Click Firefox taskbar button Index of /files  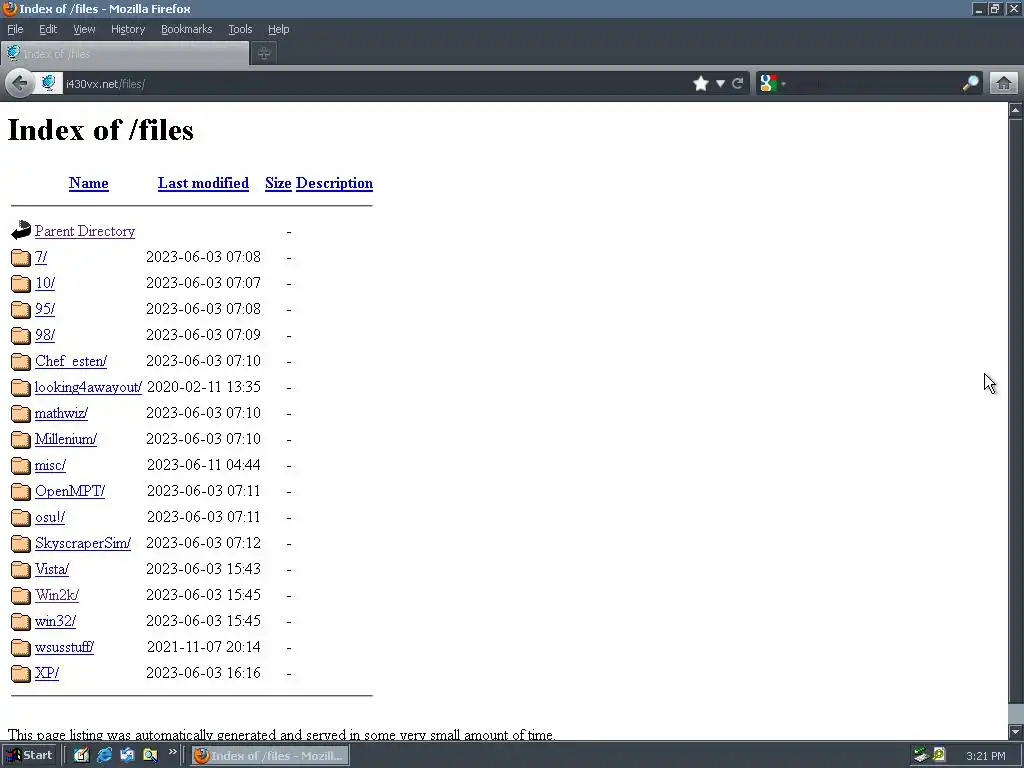click(x=270, y=756)
